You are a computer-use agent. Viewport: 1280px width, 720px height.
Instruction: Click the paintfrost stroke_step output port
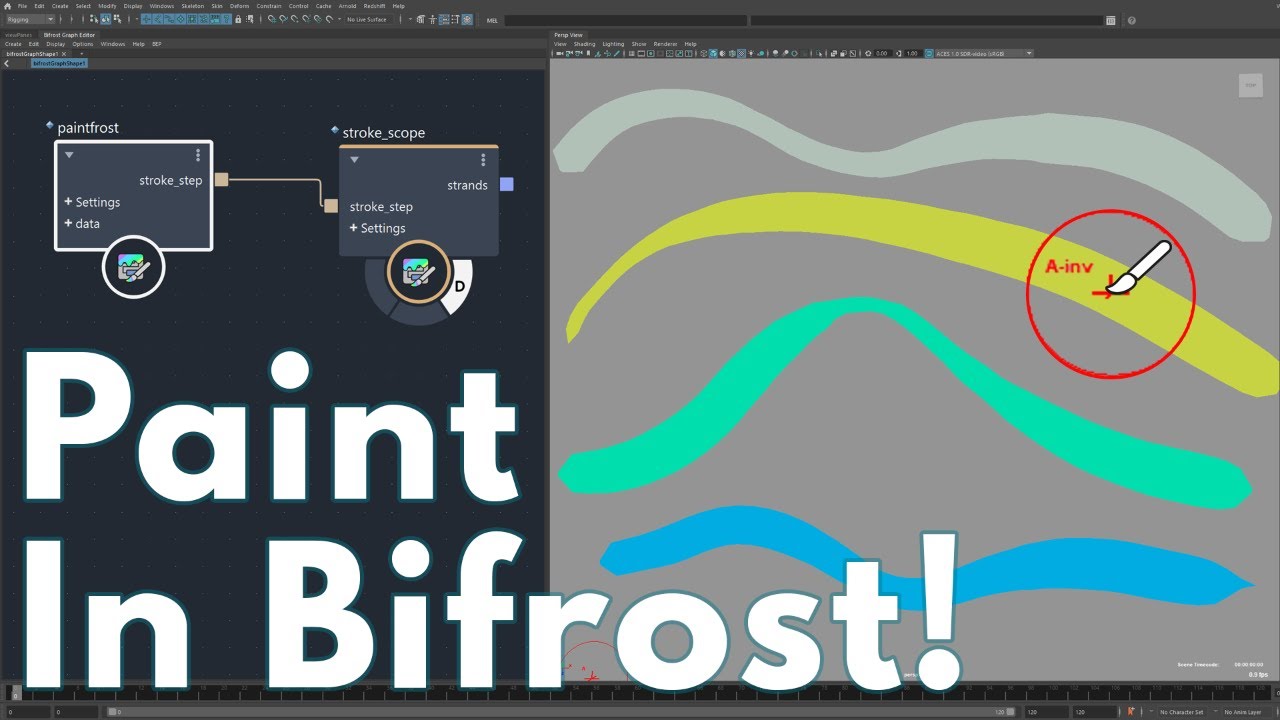click(221, 180)
